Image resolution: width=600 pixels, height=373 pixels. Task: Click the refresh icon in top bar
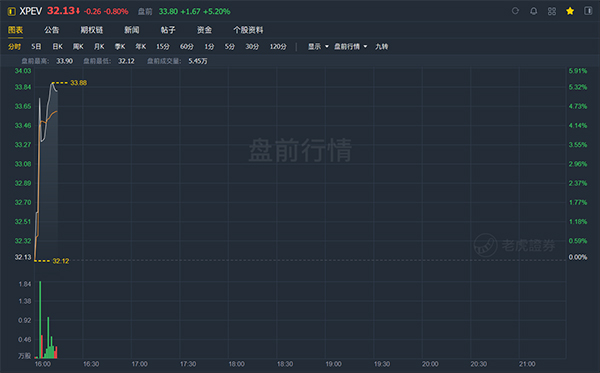515,11
